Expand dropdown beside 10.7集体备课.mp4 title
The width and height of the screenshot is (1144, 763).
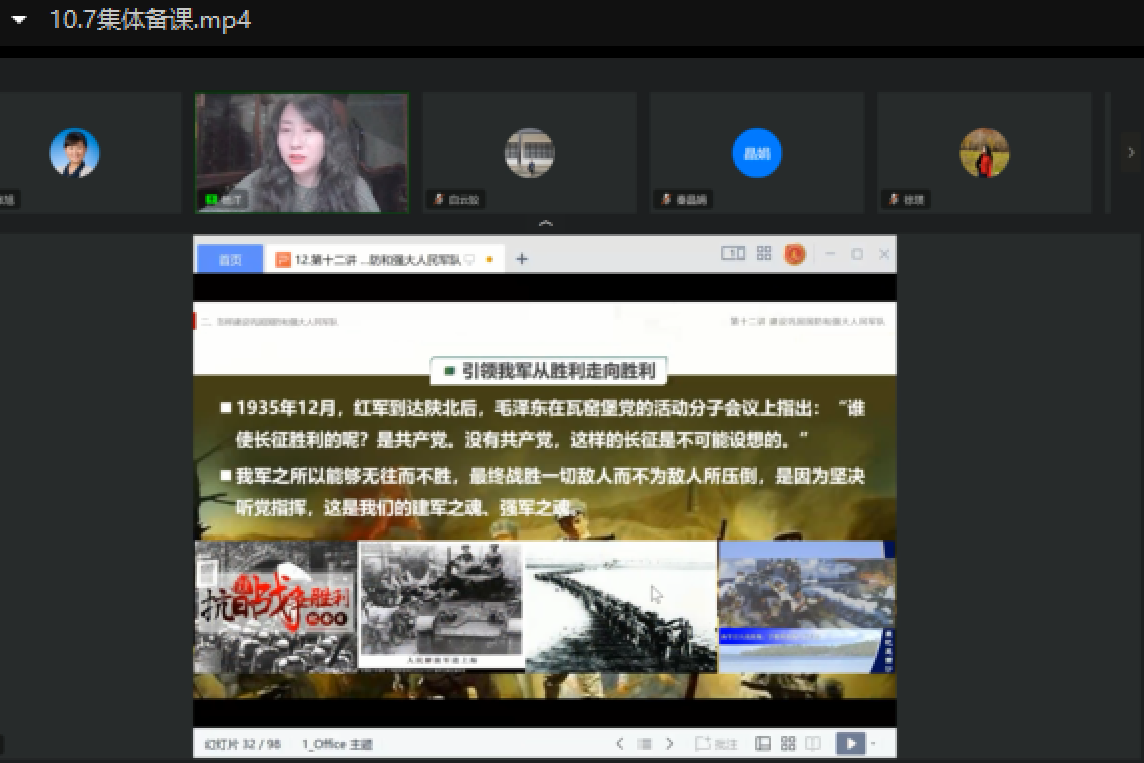(18, 21)
